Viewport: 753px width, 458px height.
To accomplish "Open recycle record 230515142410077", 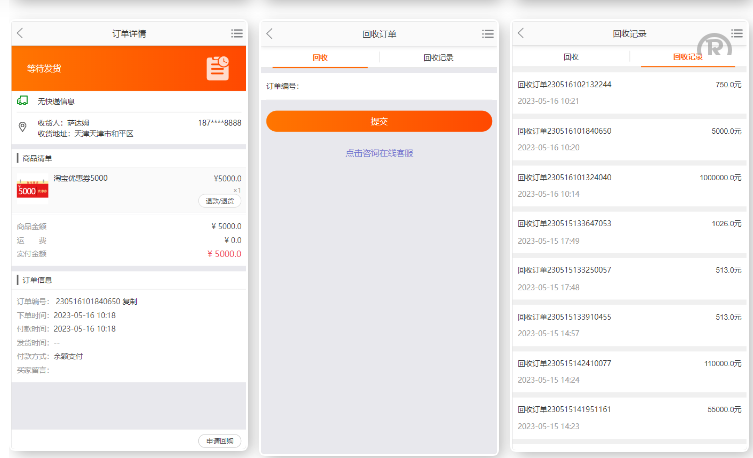I will click(628, 370).
